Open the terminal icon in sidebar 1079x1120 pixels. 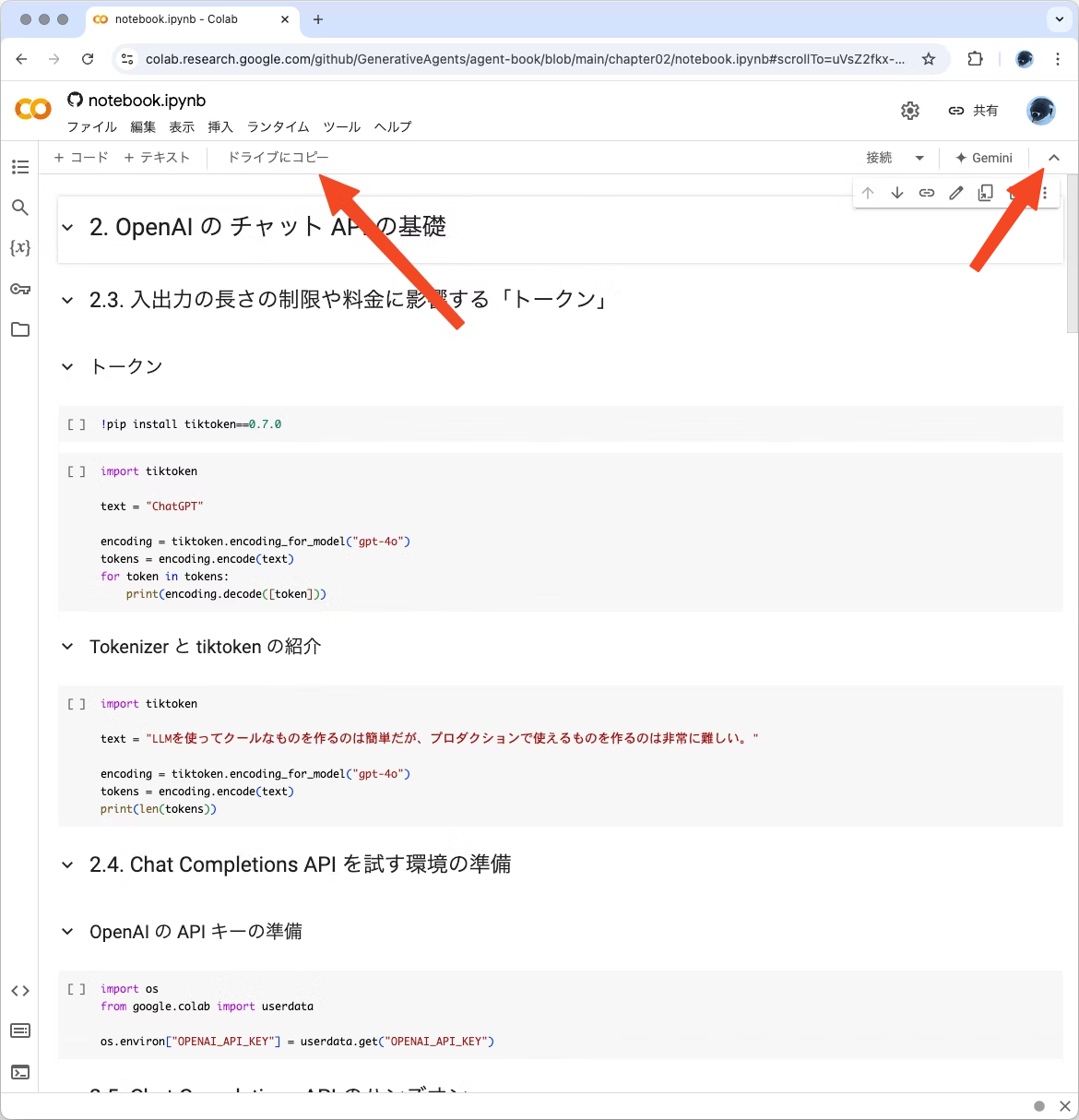tap(20, 1072)
